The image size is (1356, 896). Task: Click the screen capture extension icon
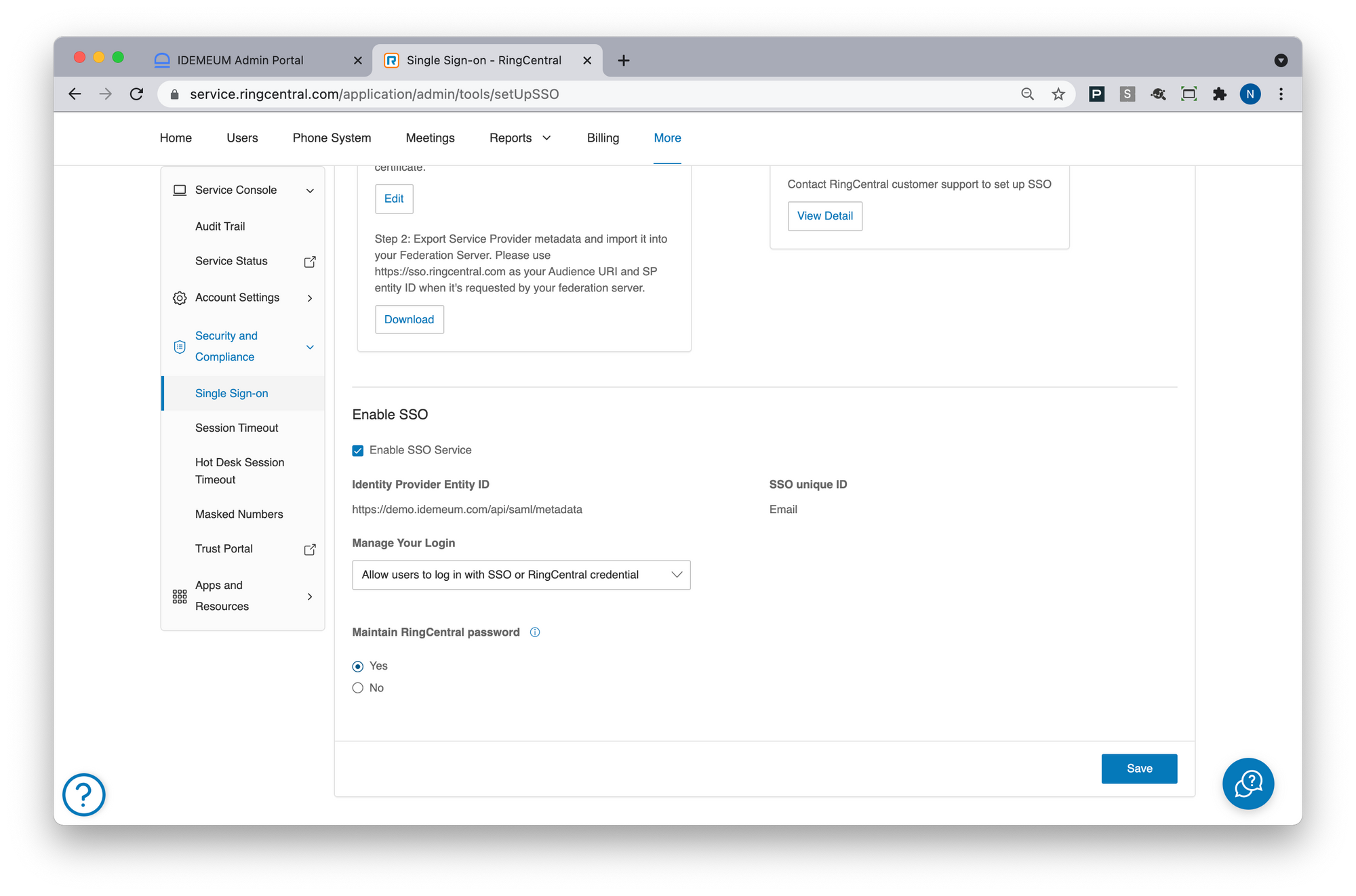[x=1189, y=94]
